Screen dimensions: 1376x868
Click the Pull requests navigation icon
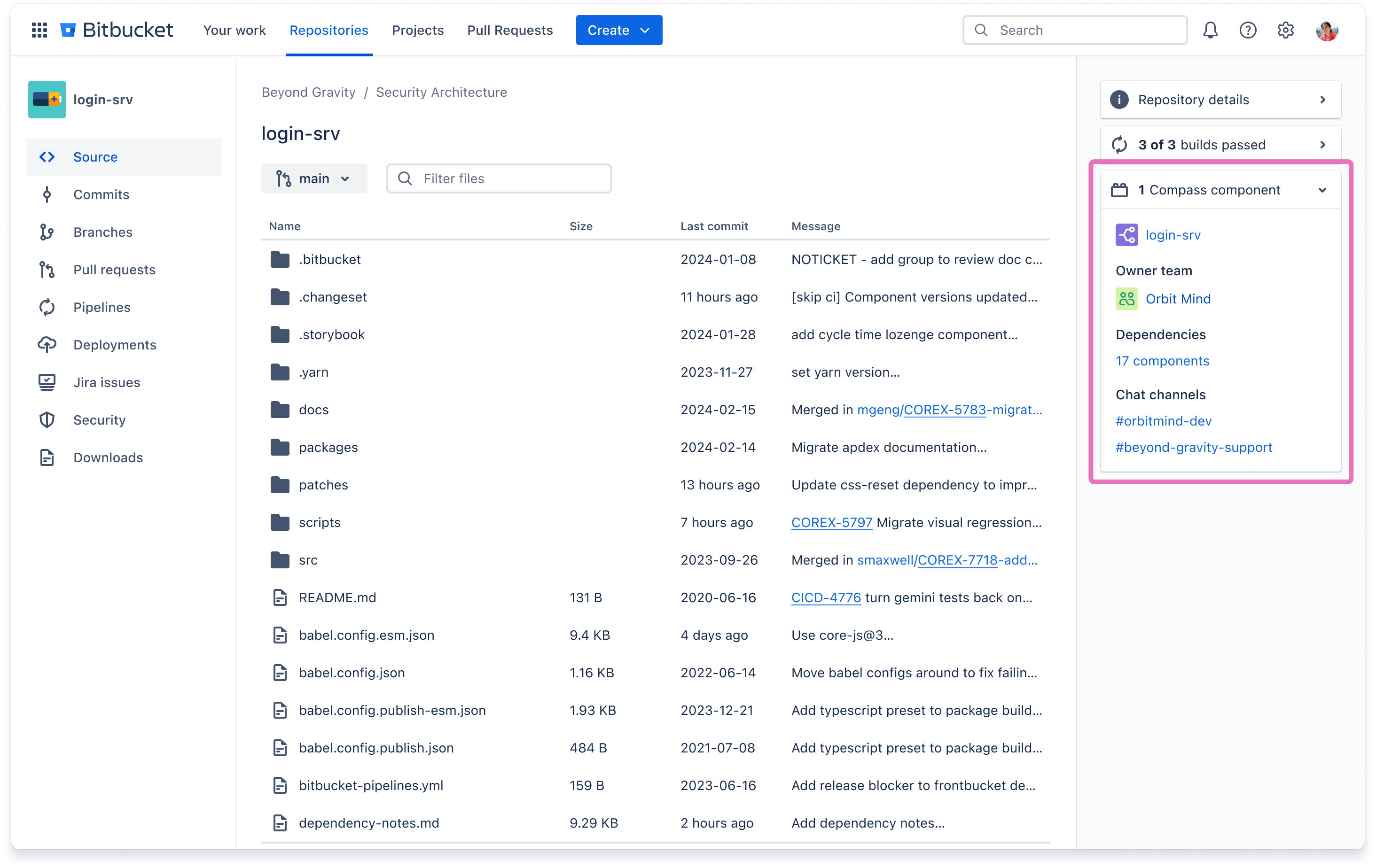(x=47, y=269)
